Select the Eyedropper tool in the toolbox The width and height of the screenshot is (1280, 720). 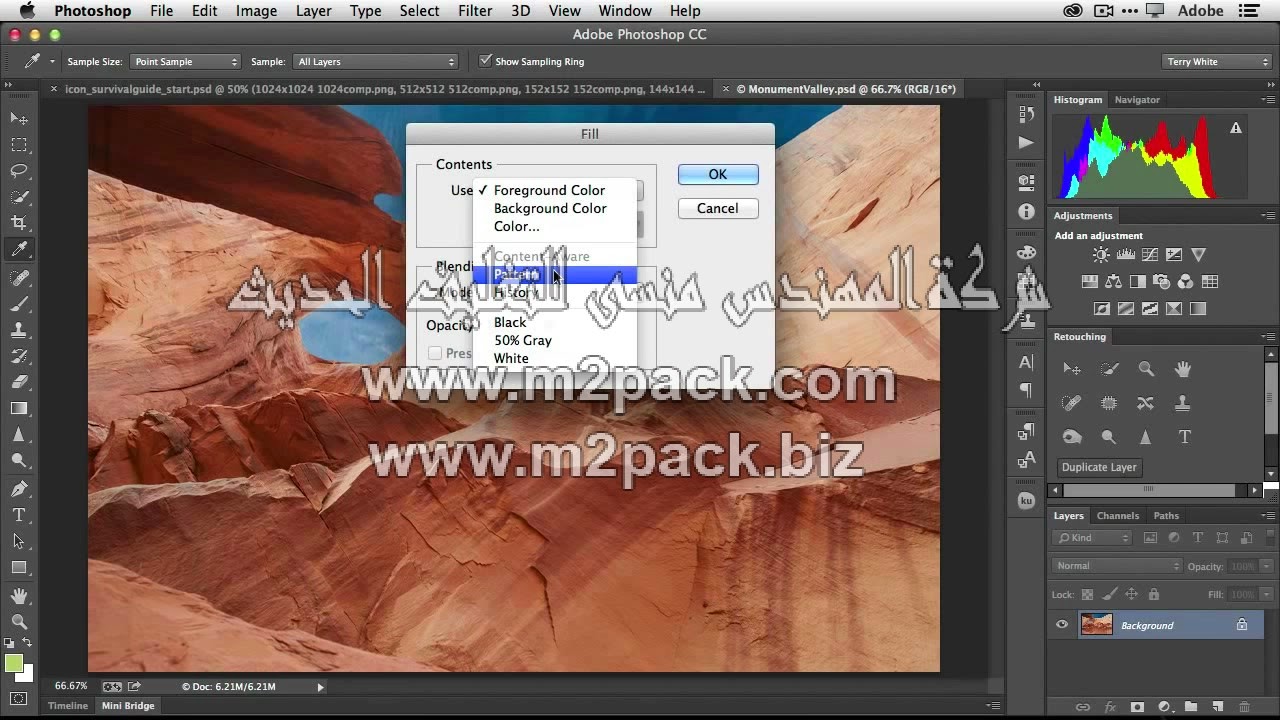pyautogui.click(x=19, y=249)
